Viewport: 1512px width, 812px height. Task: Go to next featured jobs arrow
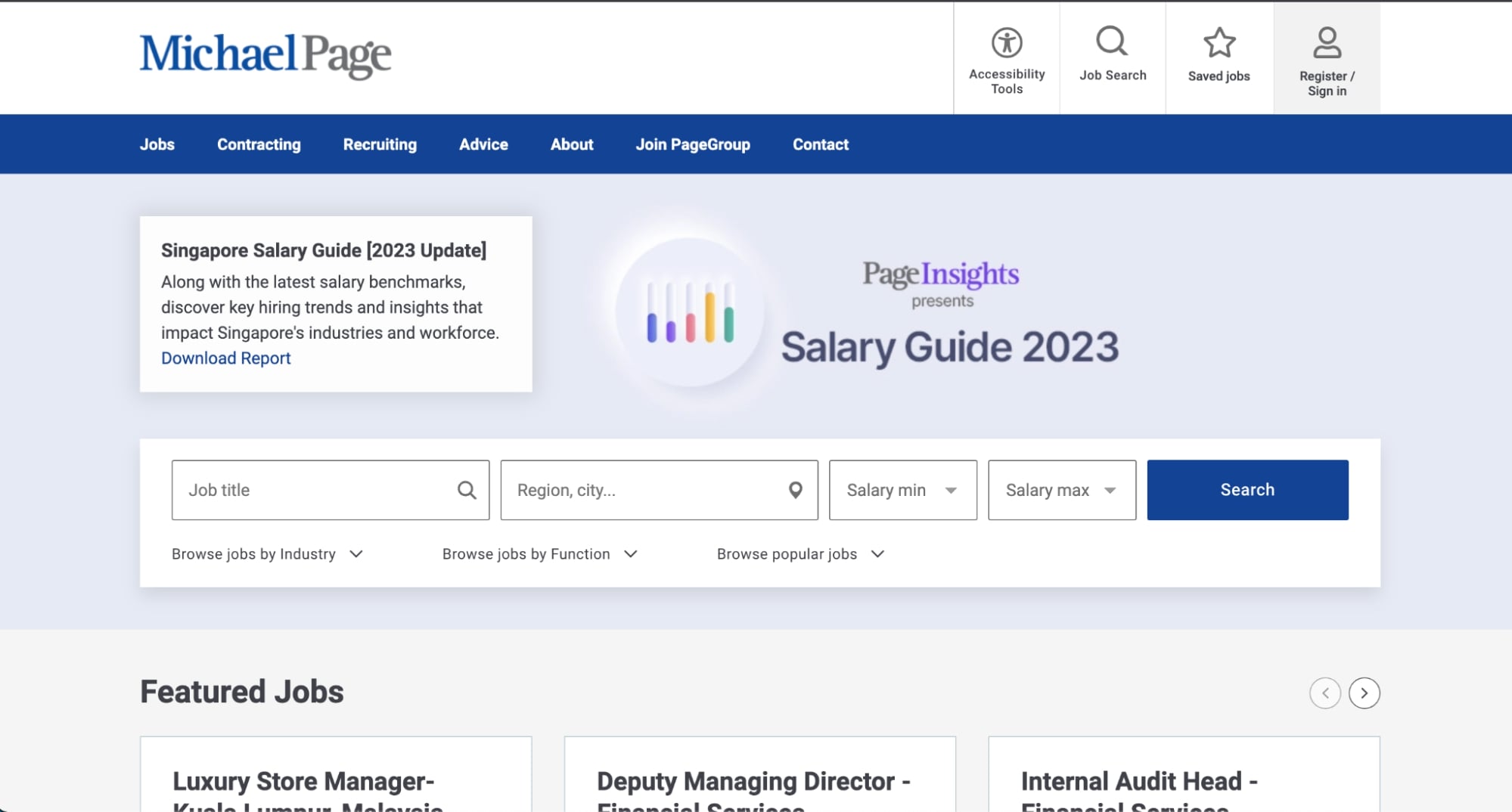click(x=1364, y=693)
